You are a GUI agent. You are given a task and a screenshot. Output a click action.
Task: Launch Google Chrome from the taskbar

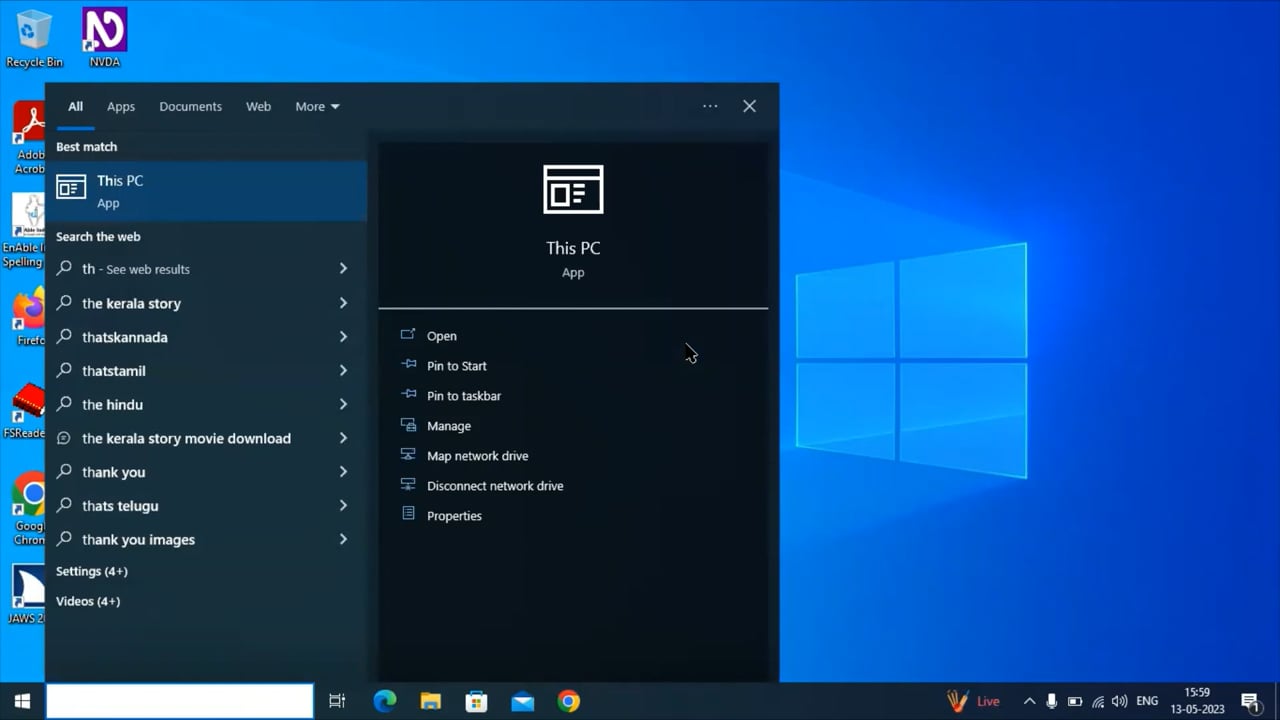568,701
